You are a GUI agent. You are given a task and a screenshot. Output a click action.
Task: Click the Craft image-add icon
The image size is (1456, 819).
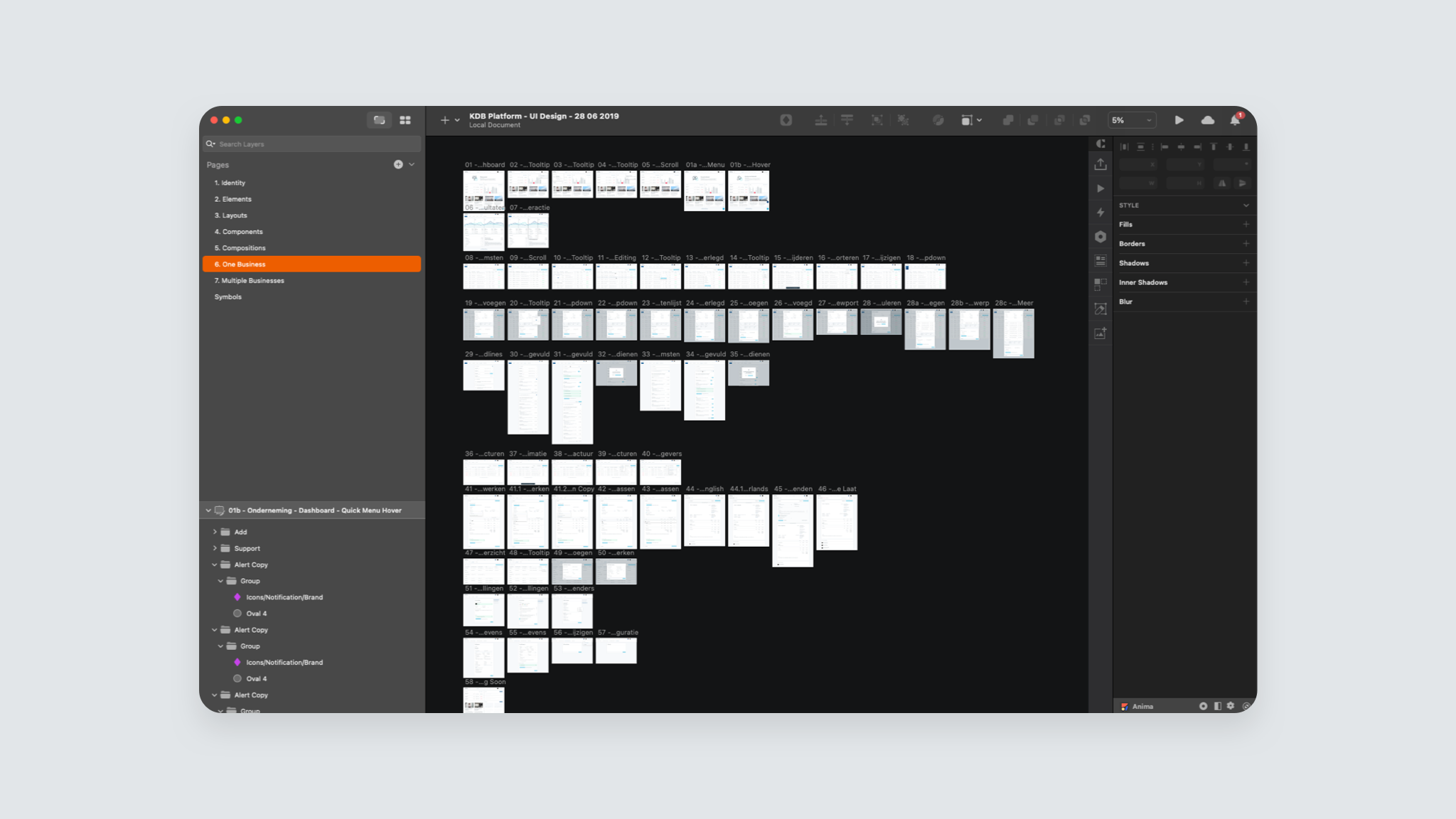coord(1101,333)
